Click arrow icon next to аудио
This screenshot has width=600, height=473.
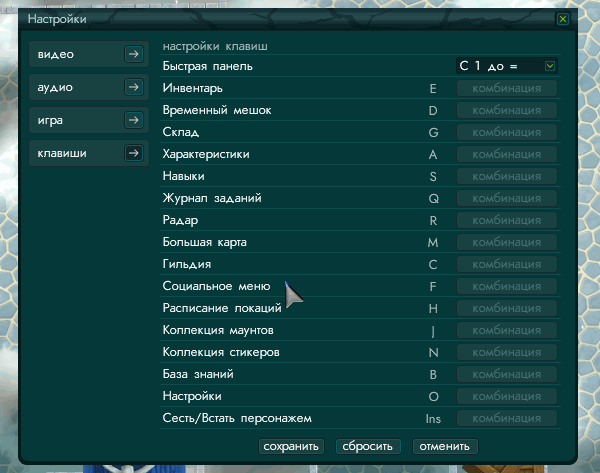pyautogui.click(x=134, y=87)
